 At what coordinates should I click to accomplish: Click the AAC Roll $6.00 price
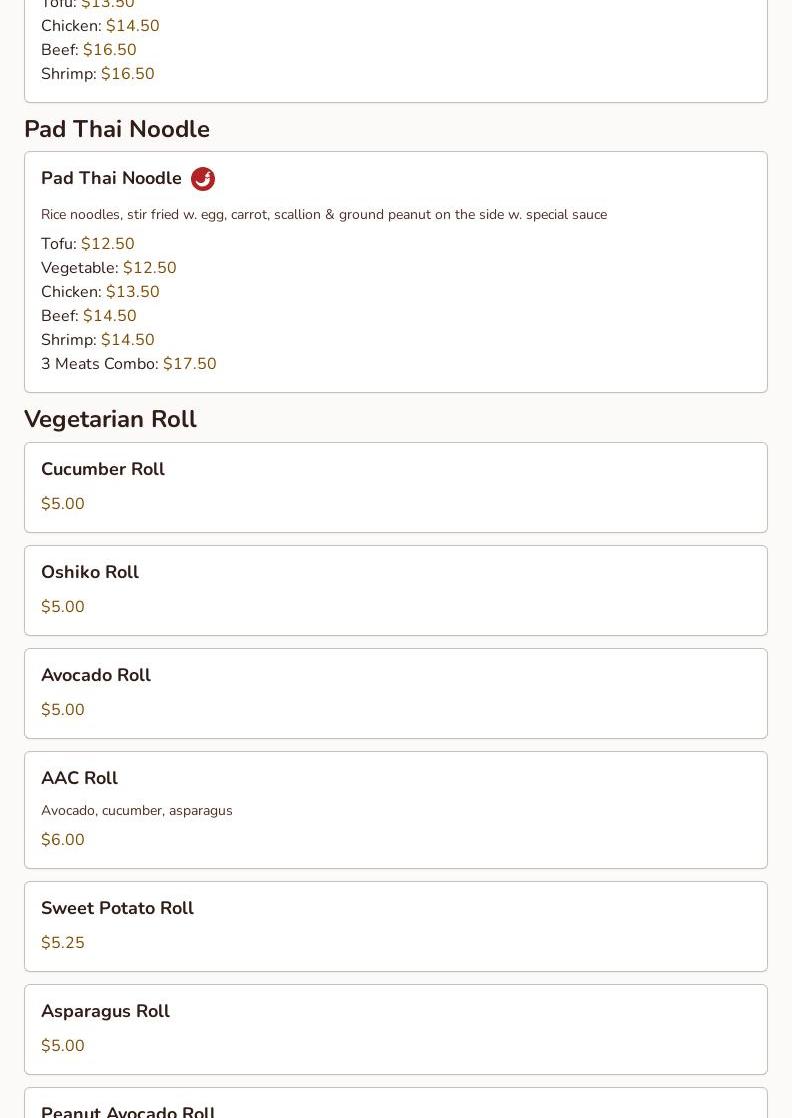tap(63, 839)
